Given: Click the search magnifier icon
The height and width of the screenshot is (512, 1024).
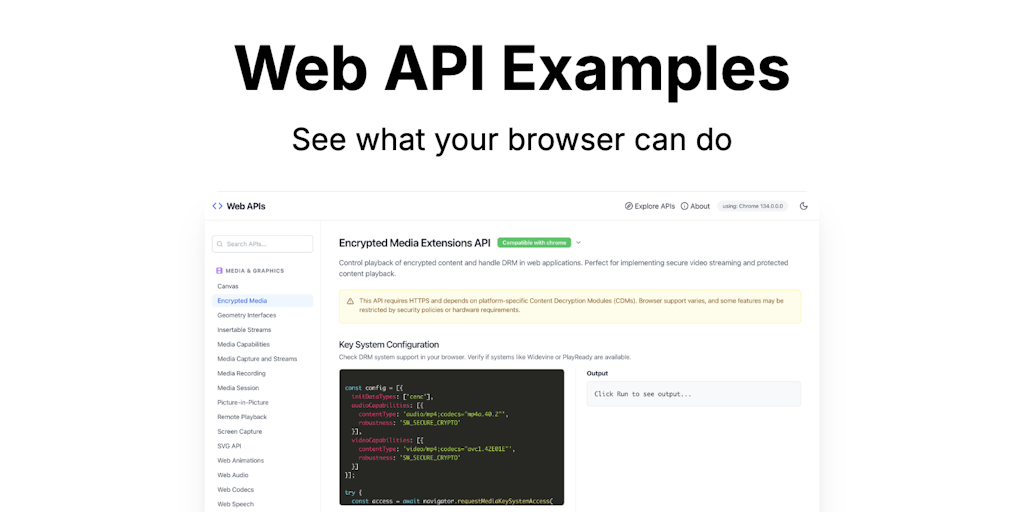Looking at the screenshot, I should pos(221,244).
